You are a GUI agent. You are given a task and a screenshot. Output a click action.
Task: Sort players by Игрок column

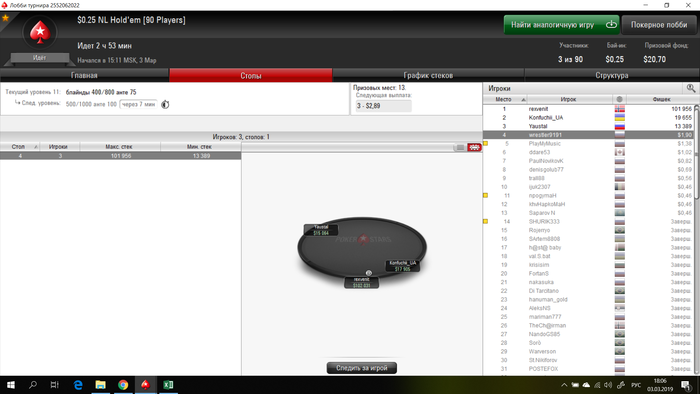(x=570, y=99)
